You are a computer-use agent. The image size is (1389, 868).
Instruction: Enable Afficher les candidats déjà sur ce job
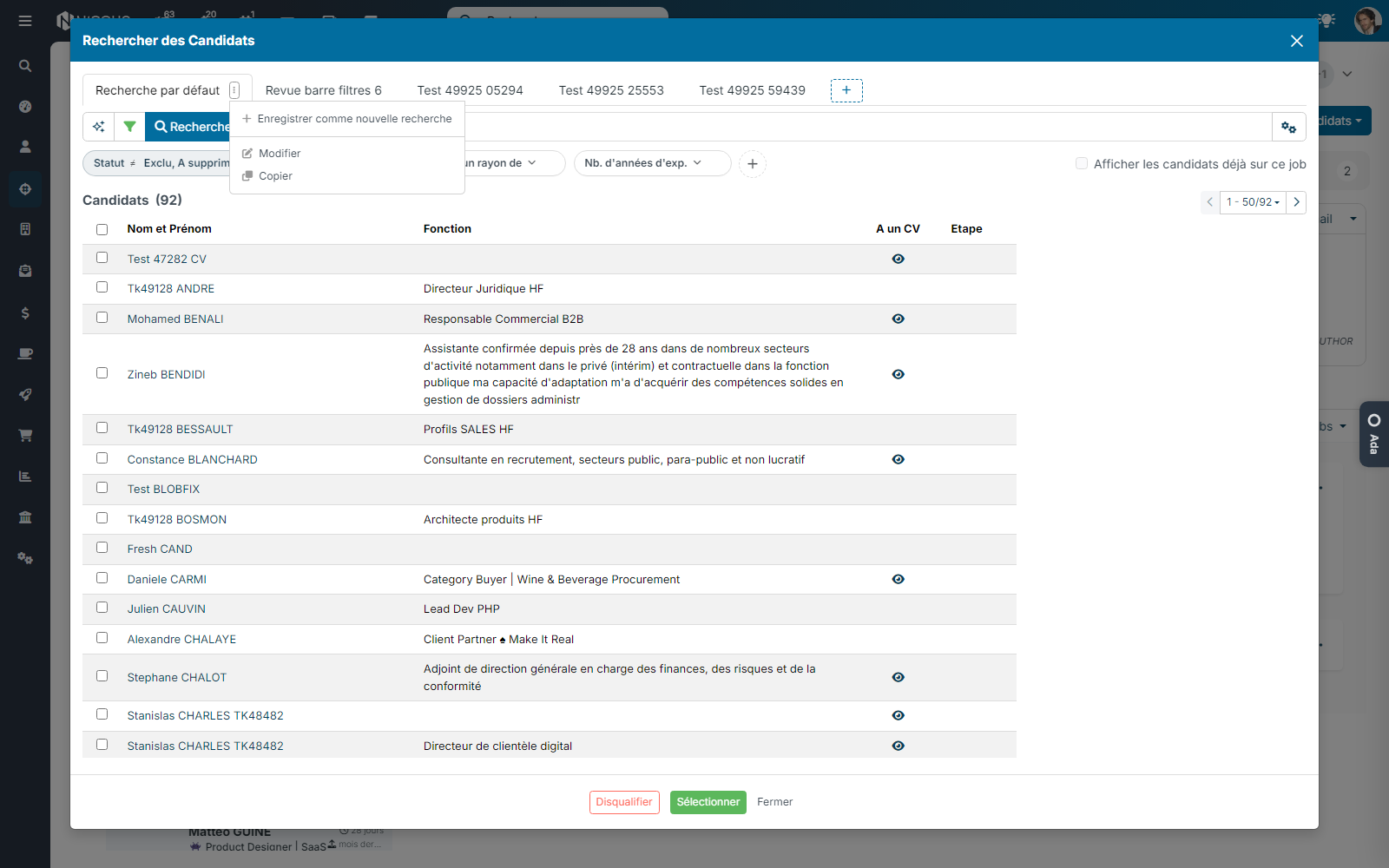coord(1082,163)
